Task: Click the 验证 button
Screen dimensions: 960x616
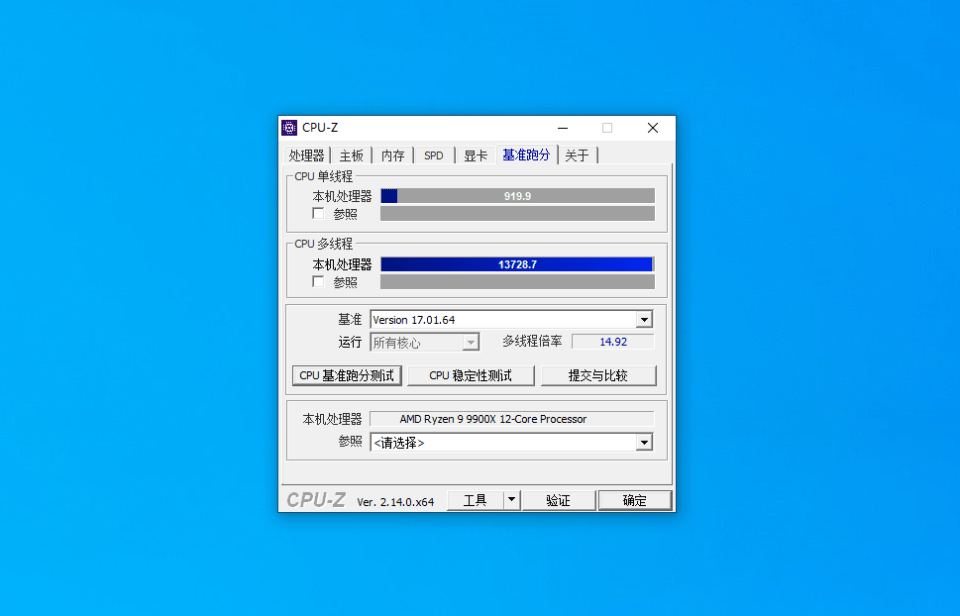Action: coord(558,500)
